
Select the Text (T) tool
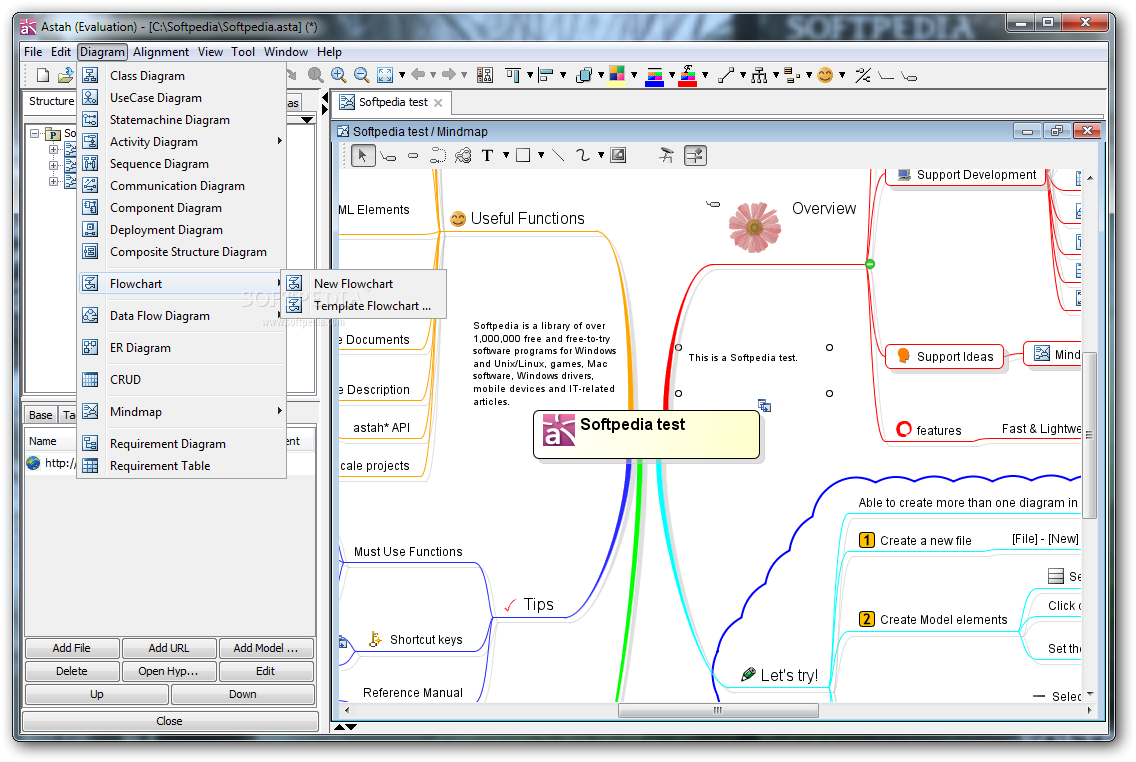[x=487, y=156]
